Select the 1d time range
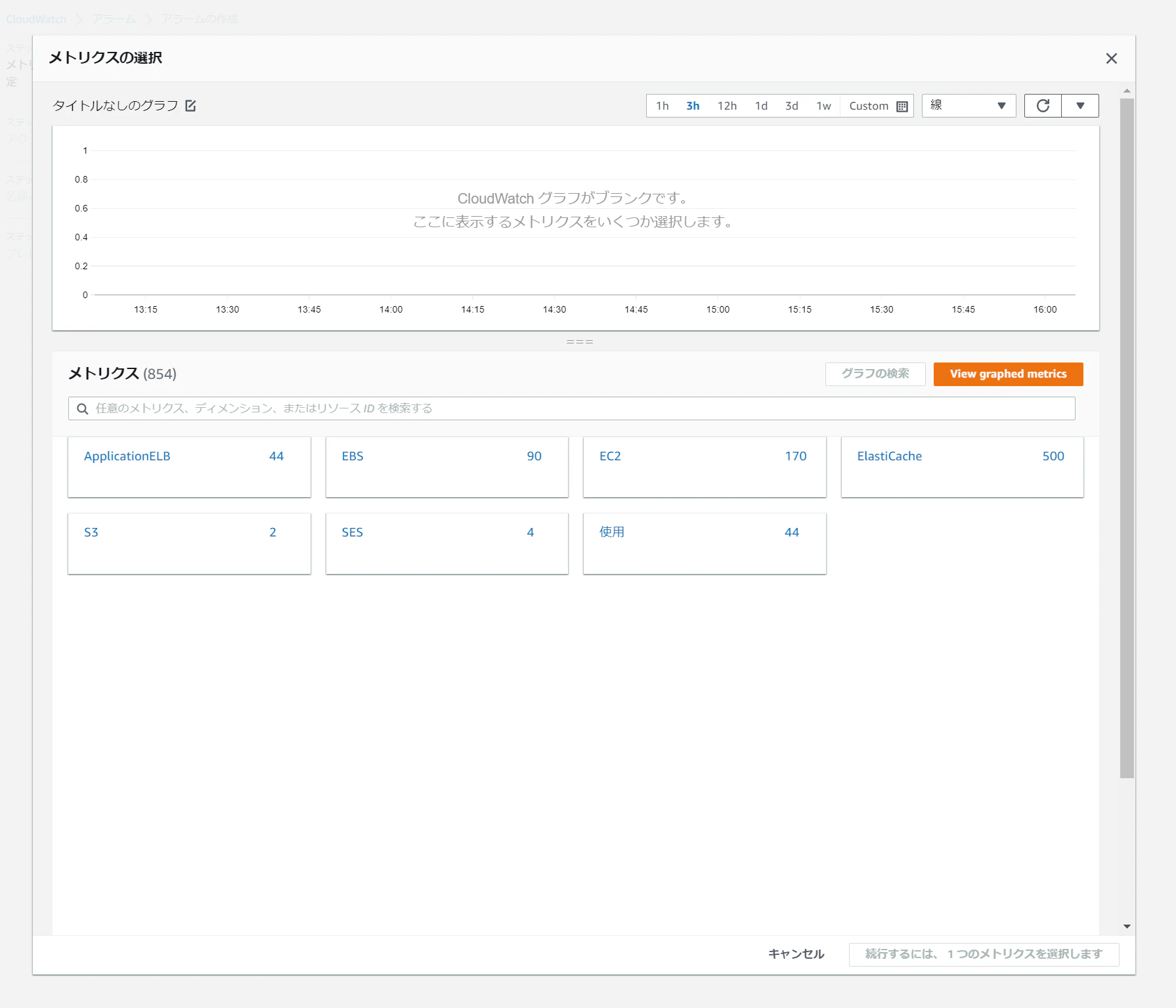 tap(761, 106)
